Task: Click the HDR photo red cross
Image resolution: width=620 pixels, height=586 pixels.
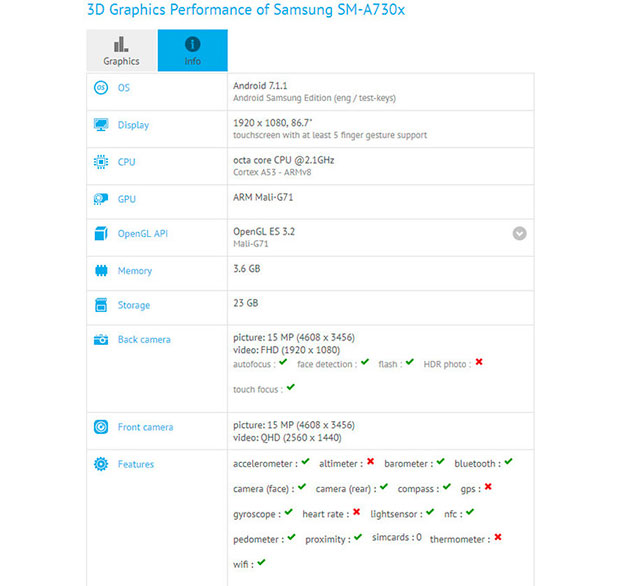Action: click(x=479, y=362)
